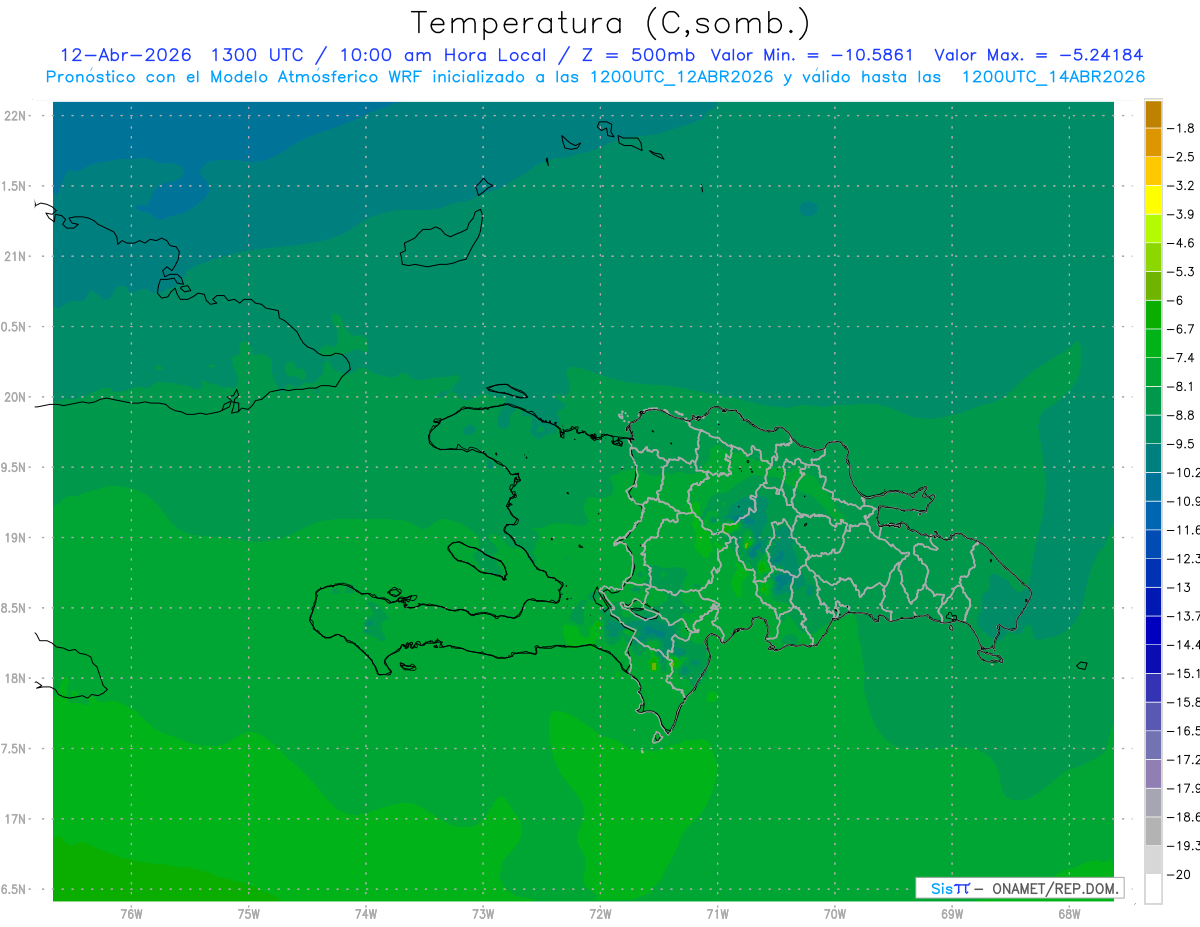Click the -8.8 value label on the color scale
The width and height of the screenshot is (1200, 927).
(1185, 414)
